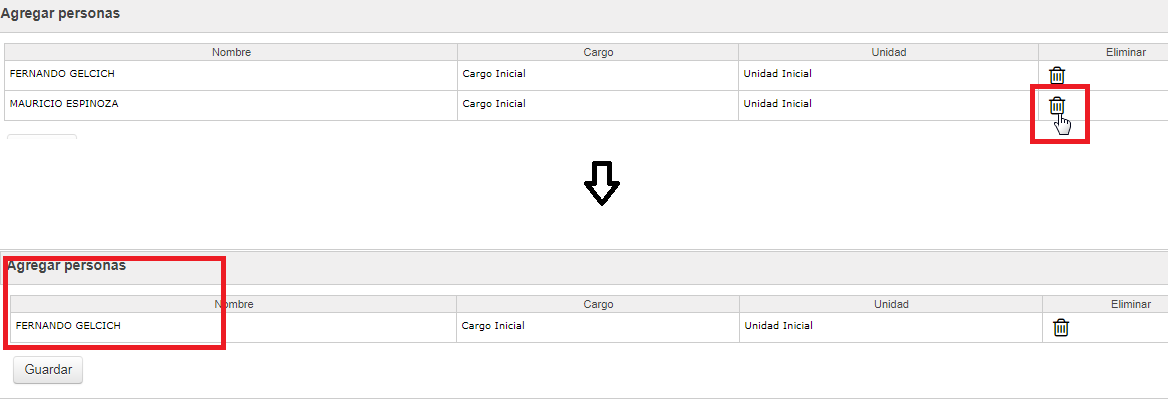Click Unidad column header in the single-row table
The image size is (1168, 404).
(x=891, y=304)
